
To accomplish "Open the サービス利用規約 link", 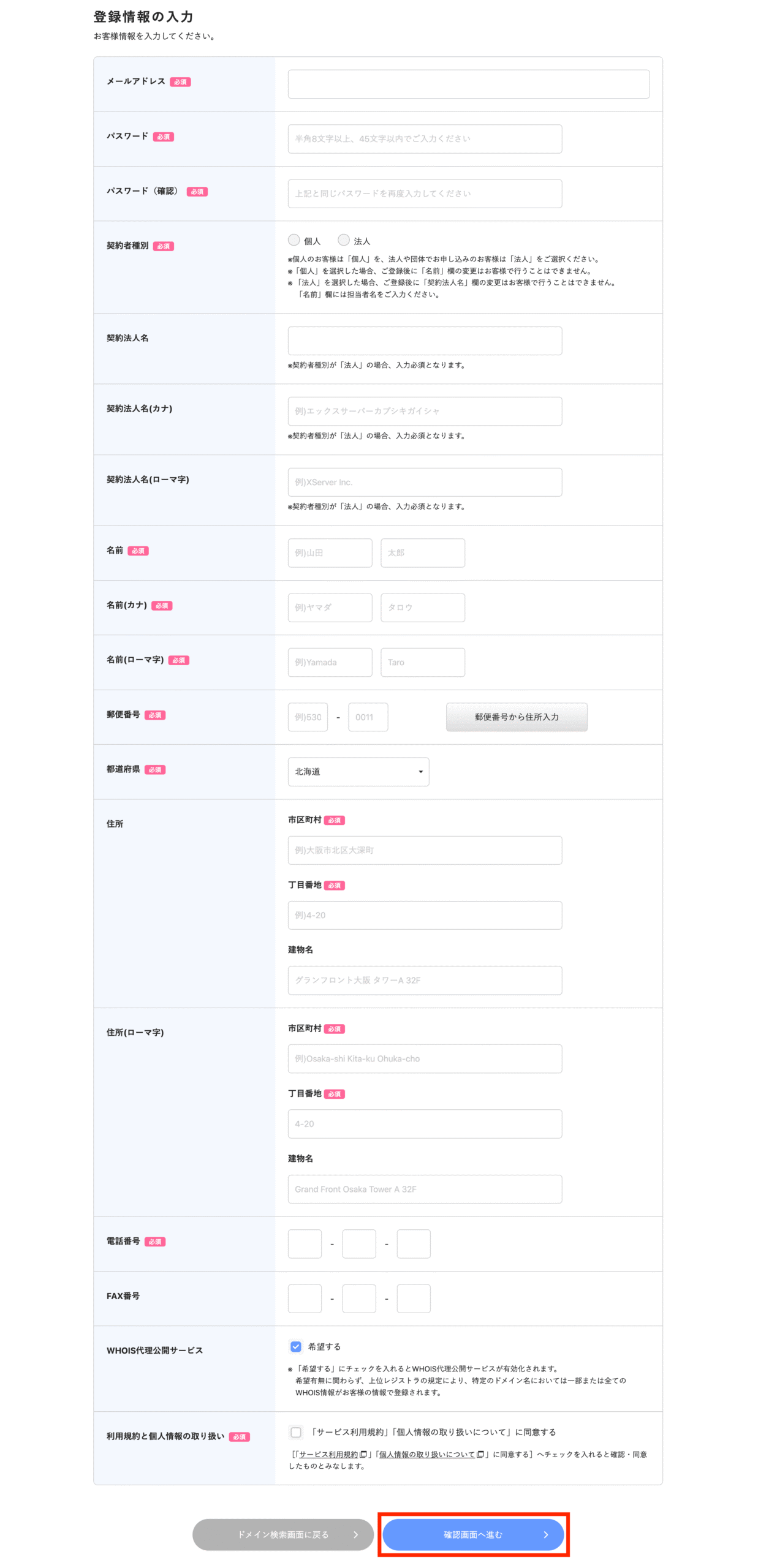I will click(x=328, y=1453).
